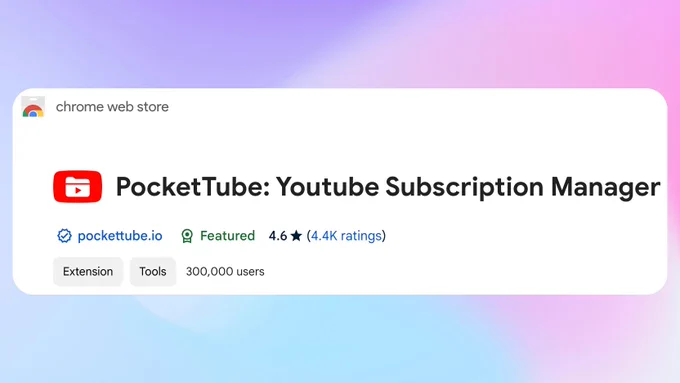Click the green 'Featured' label text

point(227,236)
